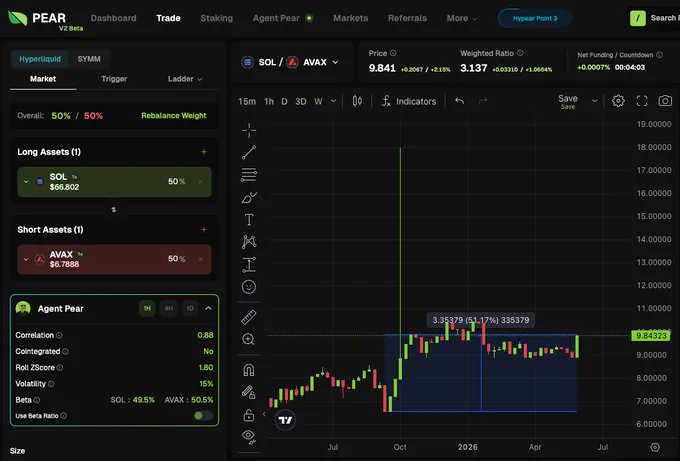680x461 pixels.
Task: Remove SOL from long assets
Action: [200, 182]
